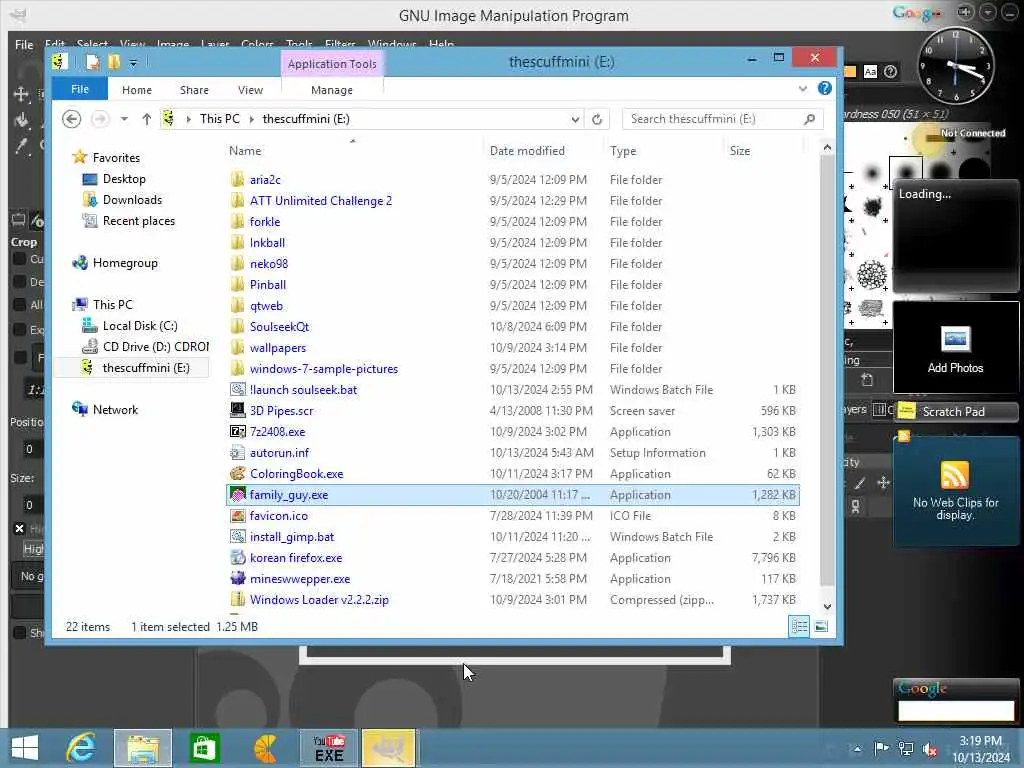This screenshot has height=768, width=1024.
Task: Open the Windows Store taskbar icon
Action: point(204,748)
